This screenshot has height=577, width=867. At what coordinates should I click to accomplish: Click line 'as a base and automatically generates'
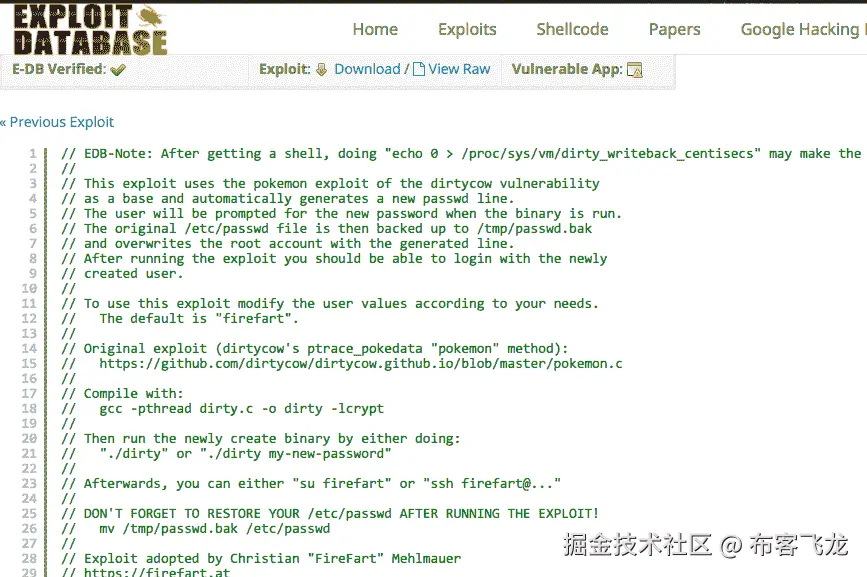pos(288,198)
